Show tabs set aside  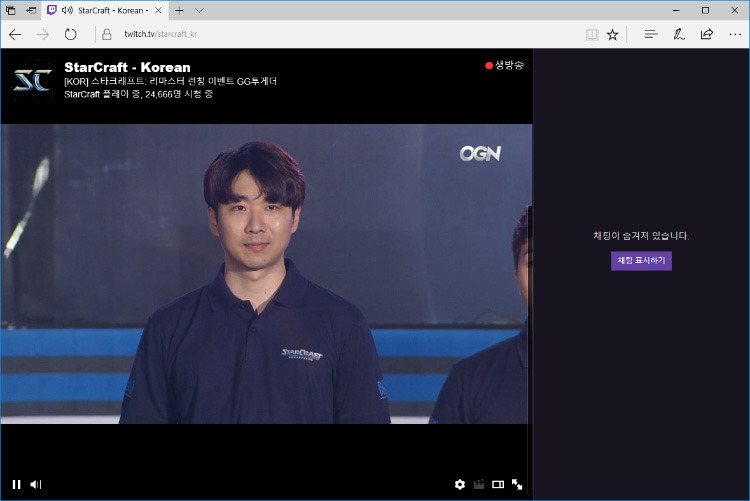(11, 10)
